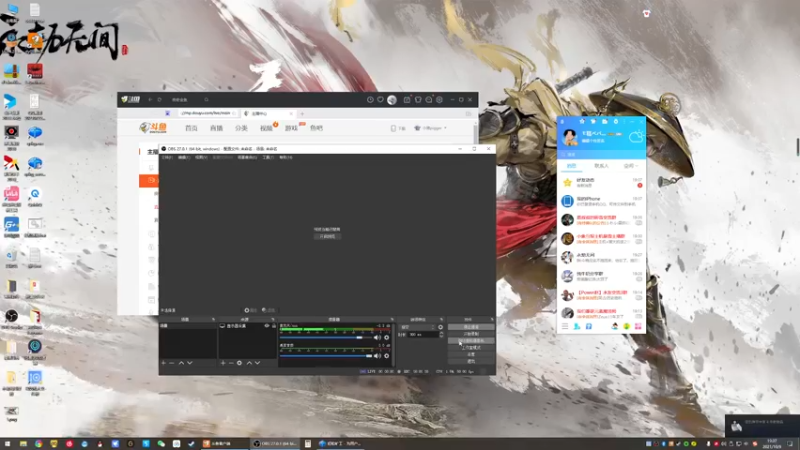Move source up in OBS Sources panel
This screenshot has height=450, width=800.
coord(249,363)
